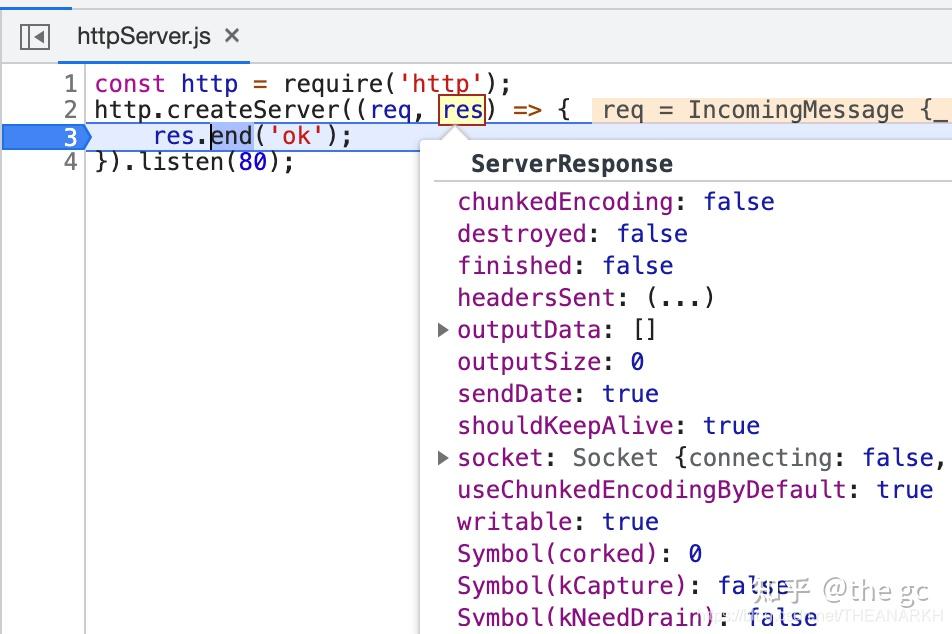Viewport: 952px width, 634px height.
Task: Close the httpServer.js tab
Action: point(230,33)
